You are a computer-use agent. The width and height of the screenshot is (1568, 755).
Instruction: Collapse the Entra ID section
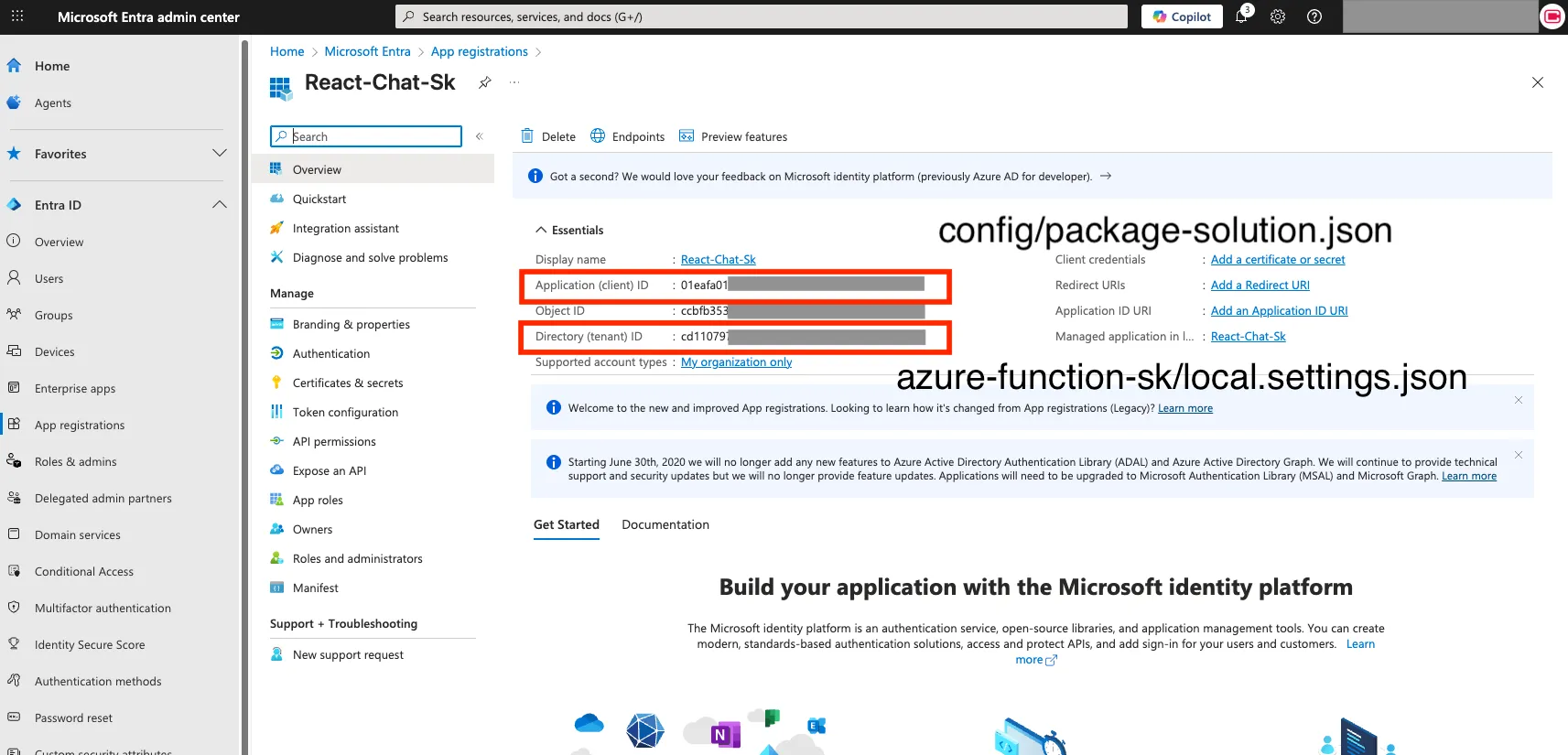tap(220, 205)
